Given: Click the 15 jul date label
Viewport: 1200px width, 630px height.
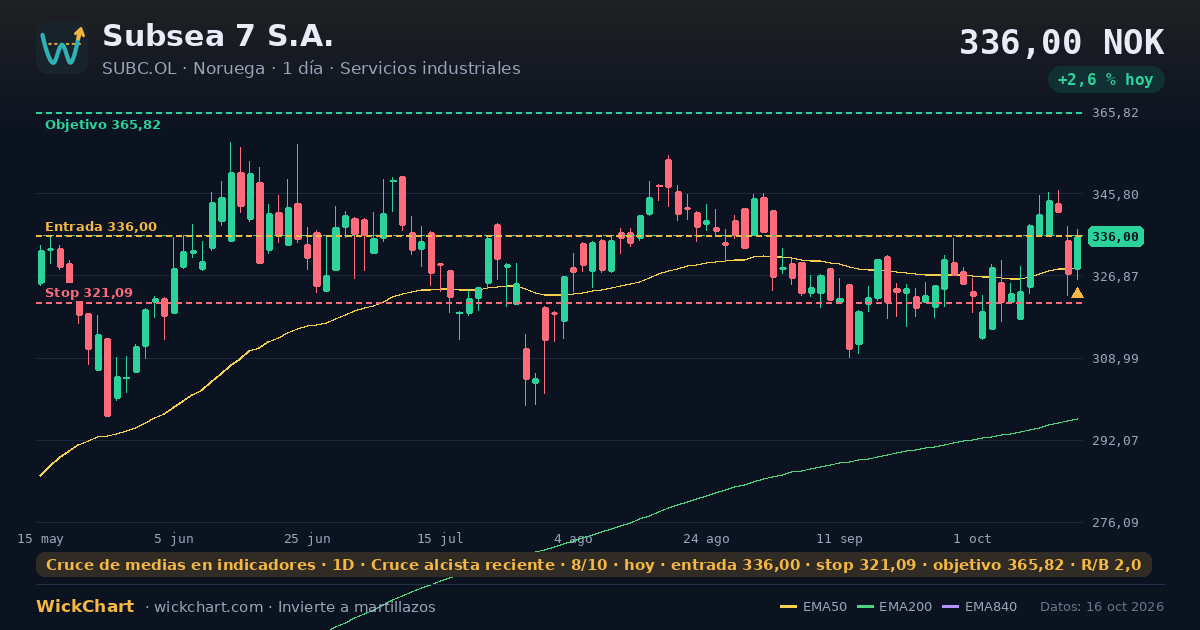Looking at the screenshot, I should point(440,538).
